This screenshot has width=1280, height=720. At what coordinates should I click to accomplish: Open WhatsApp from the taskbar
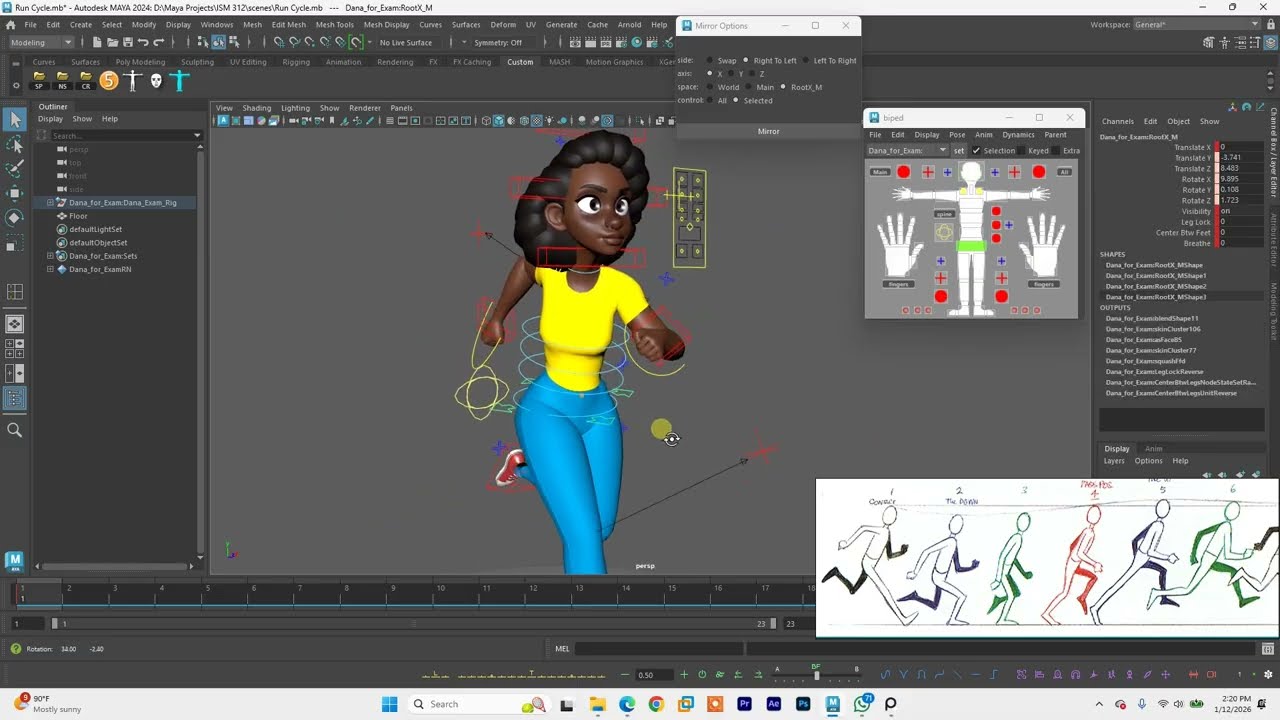click(862, 704)
